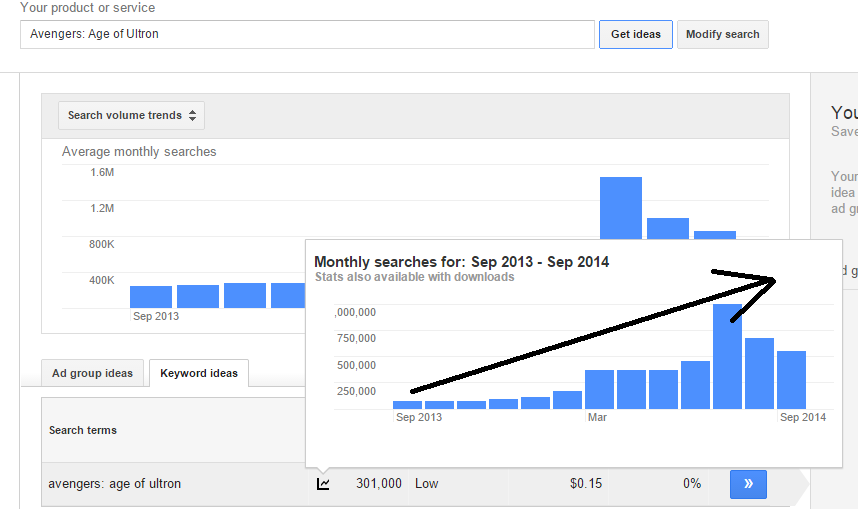Screen dimensions: 858x509
Task: Open the Search volume trends dropdown
Action: [x=131, y=115]
